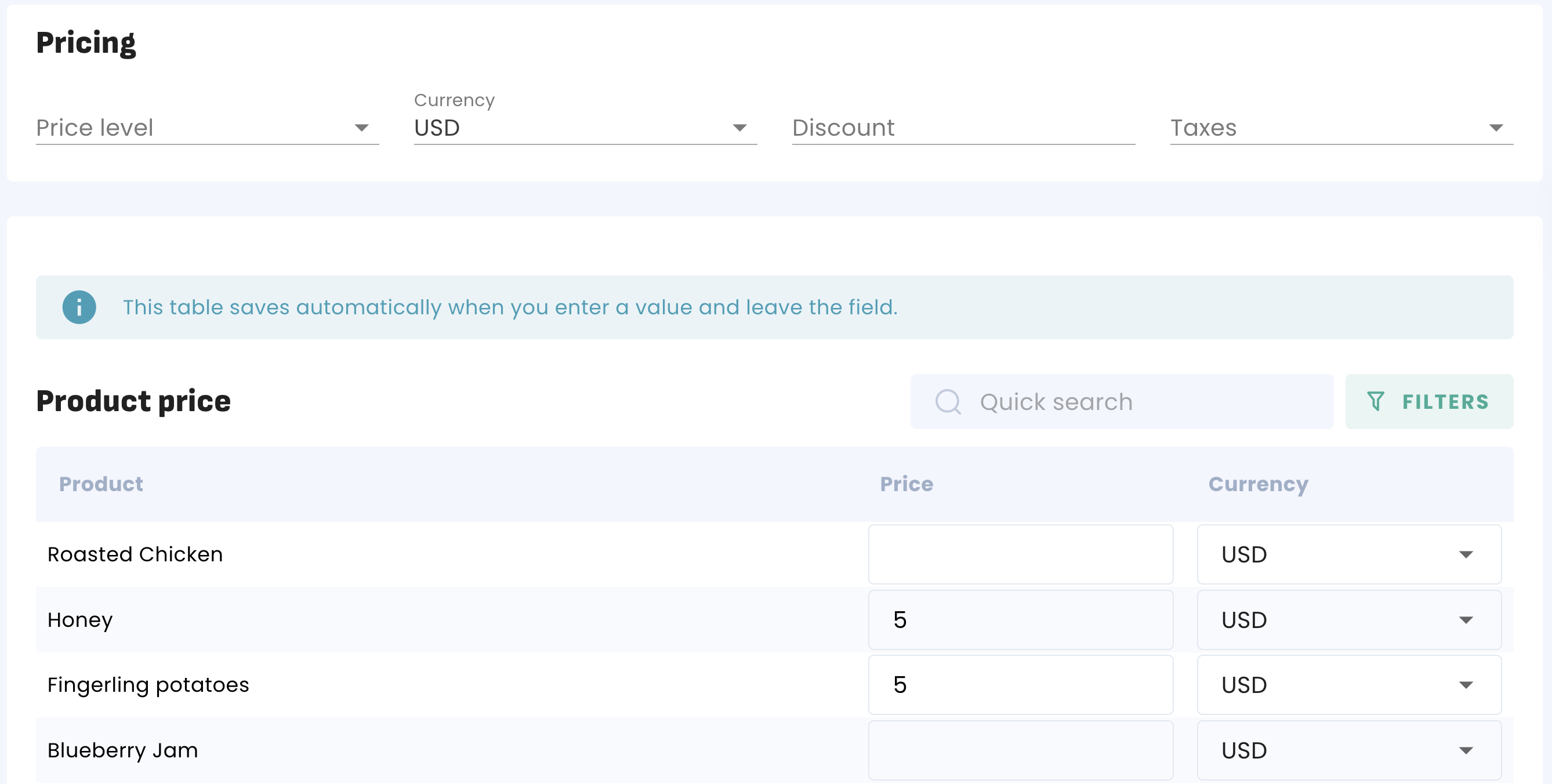Image resolution: width=1552 pixels, height=784 pixels.
Task: Expand the top Currency USD dropdown
Action: pos(585,128)
